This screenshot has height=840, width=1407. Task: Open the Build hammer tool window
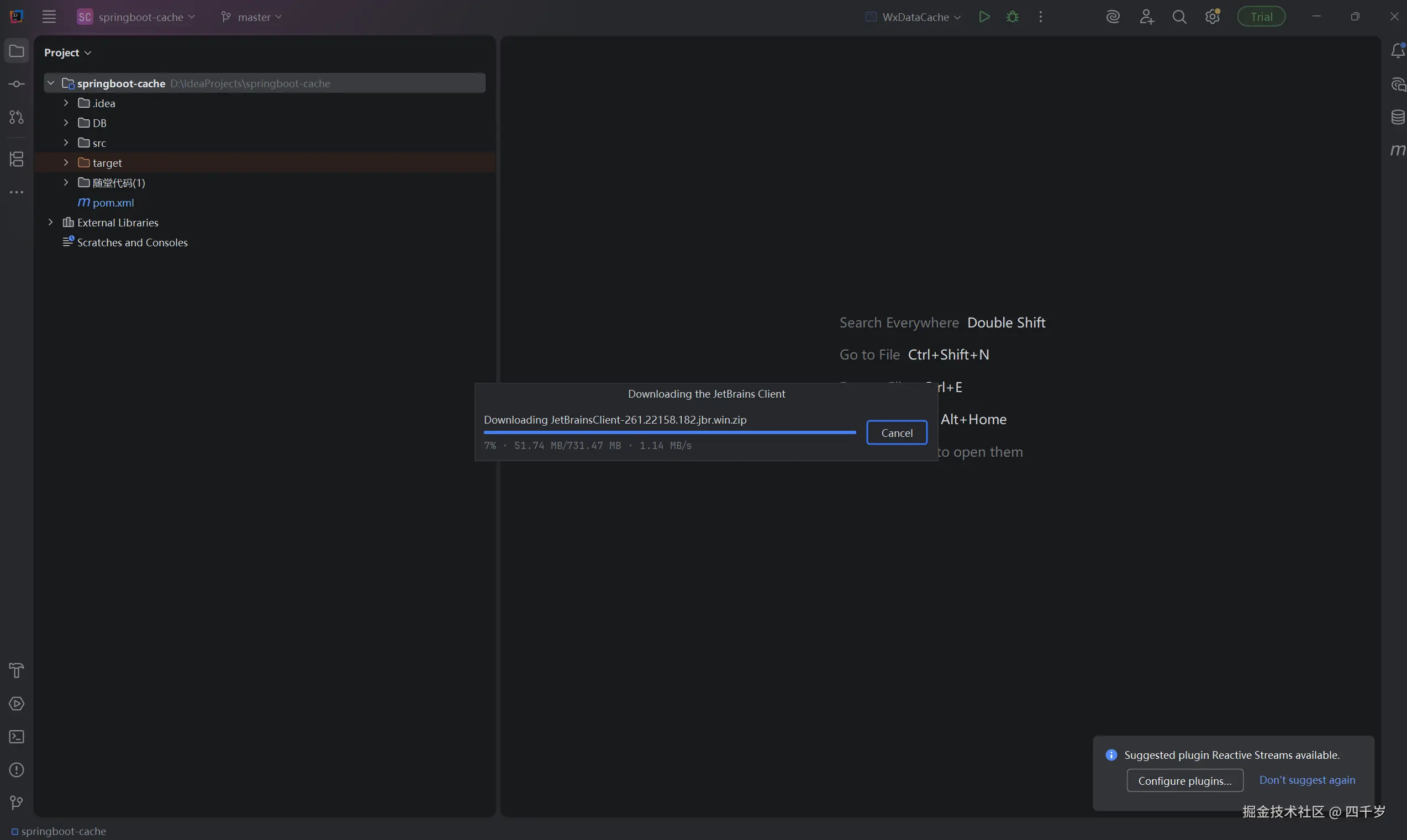tap(17, 670)
